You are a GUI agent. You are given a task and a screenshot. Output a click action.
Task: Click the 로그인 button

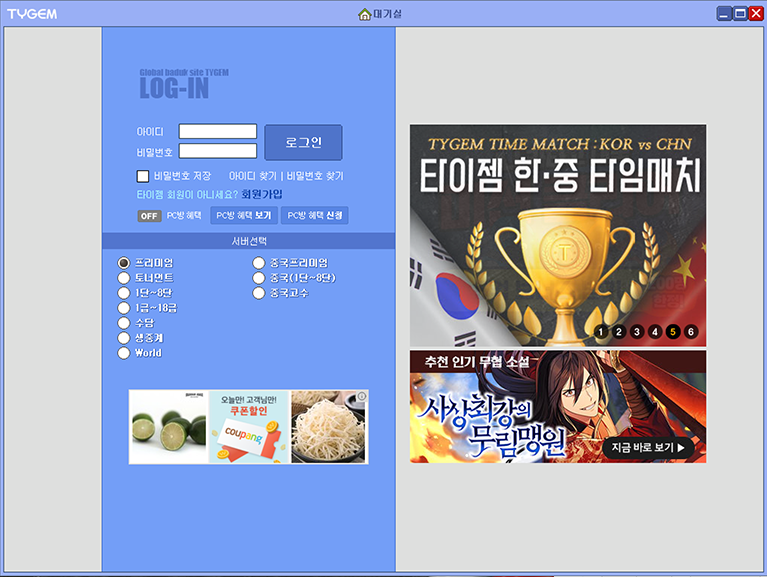click(303, 142)
